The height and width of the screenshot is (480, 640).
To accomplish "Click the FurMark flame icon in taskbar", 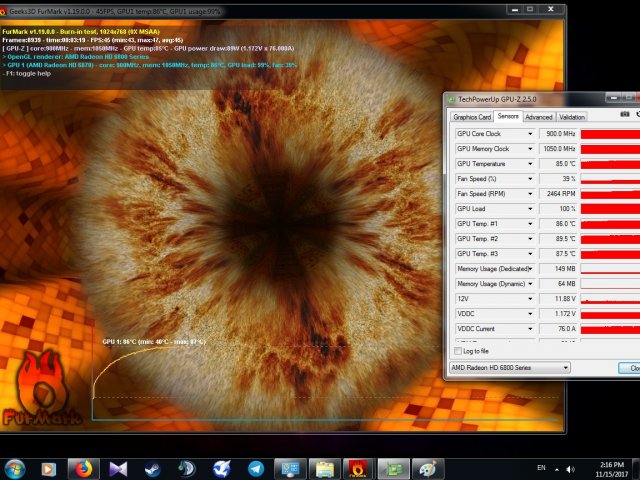I will (x=358, y=468).
